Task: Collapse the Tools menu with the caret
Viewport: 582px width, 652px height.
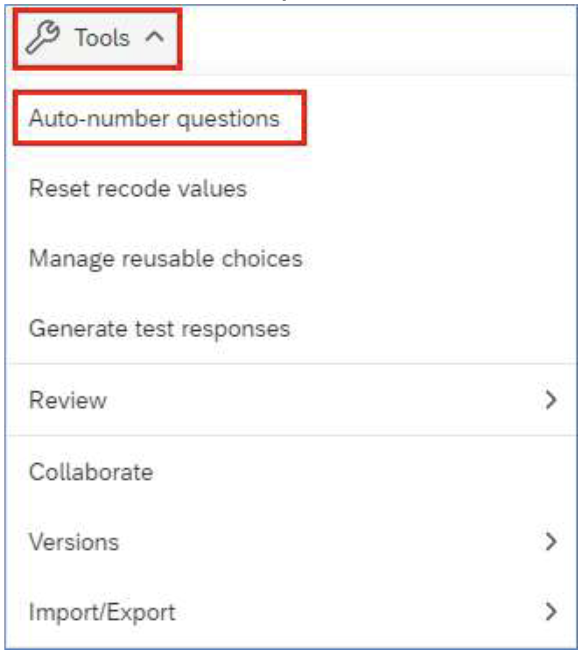Action: (155, 37)
